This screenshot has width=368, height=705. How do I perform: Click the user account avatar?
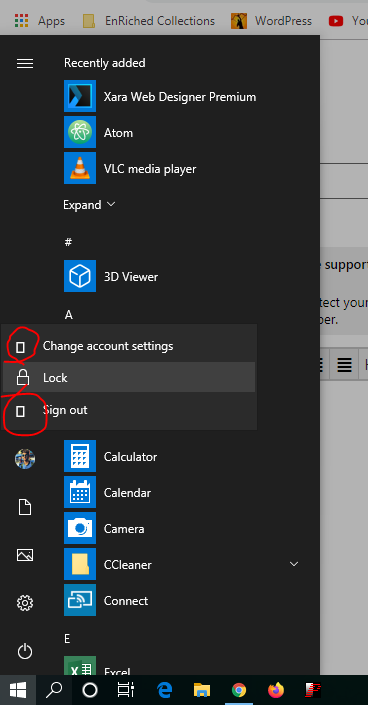pyautogui.click(x=25, y=459)
